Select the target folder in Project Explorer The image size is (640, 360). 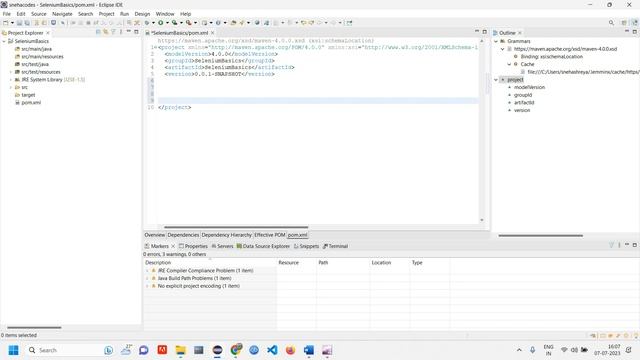coord(28,95)
